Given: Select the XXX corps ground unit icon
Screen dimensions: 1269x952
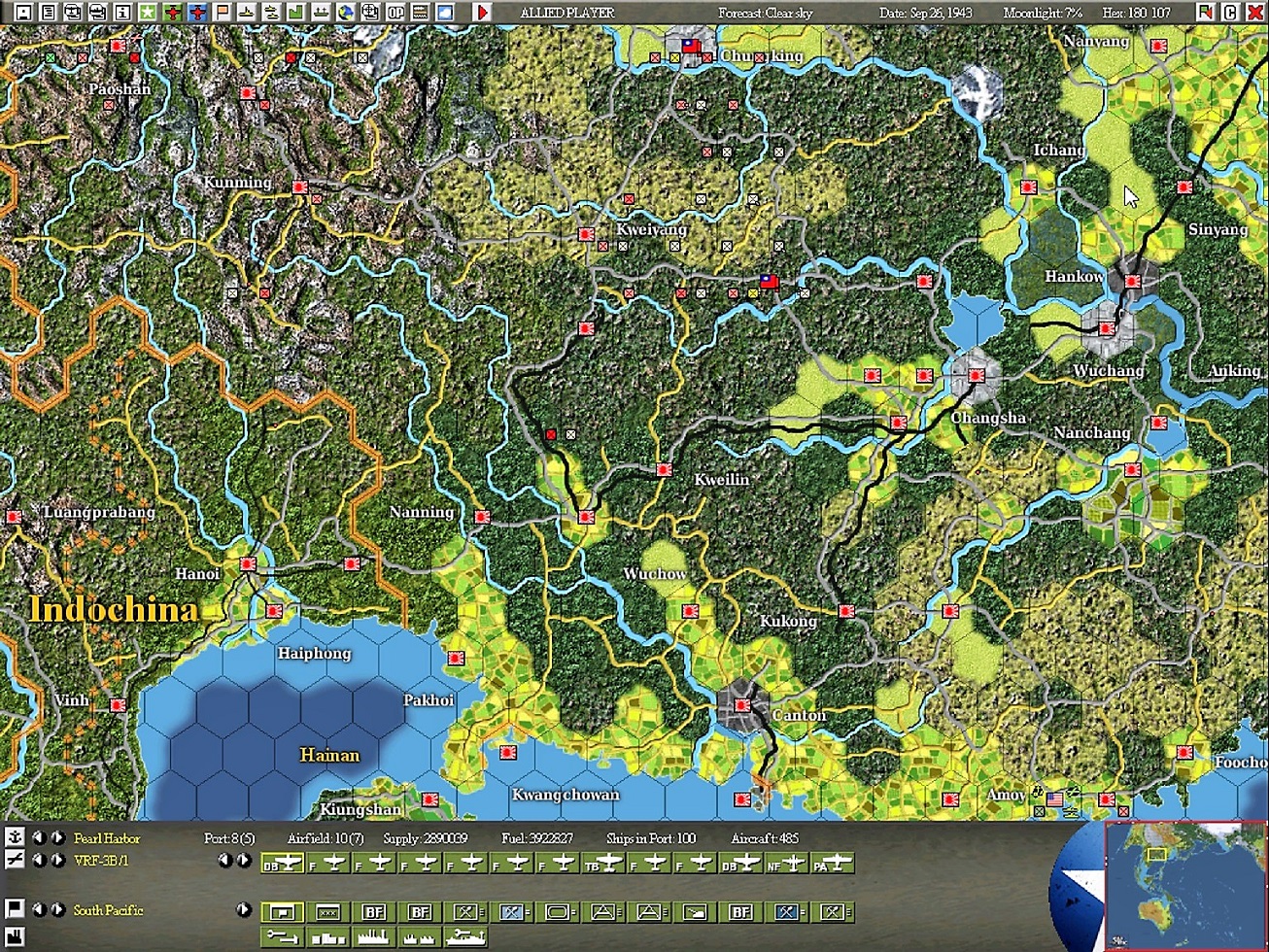Looking at the screenshot, I should (x=328, y=912).
